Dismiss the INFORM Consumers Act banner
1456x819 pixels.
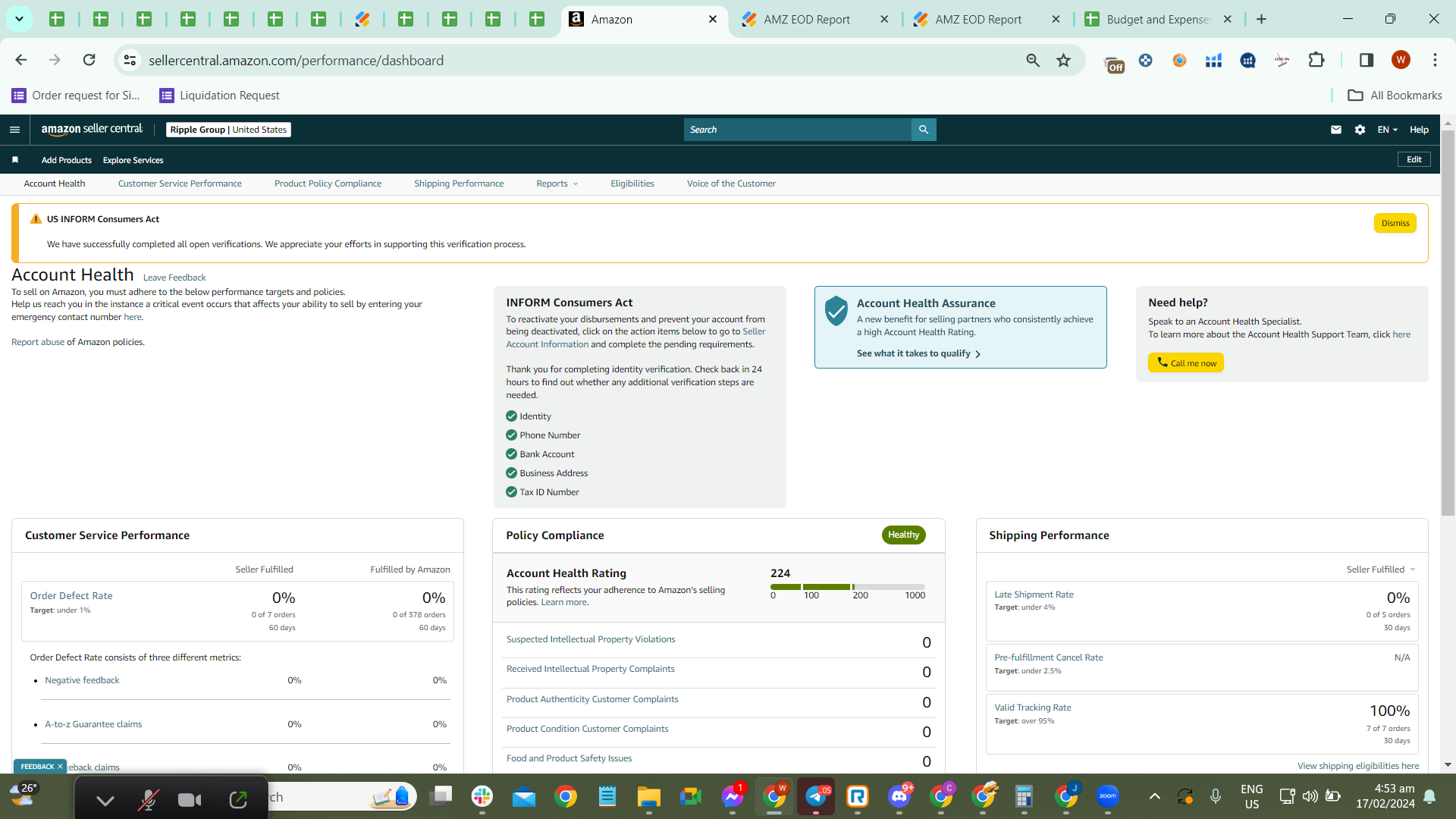click(x=1395, y=223)
